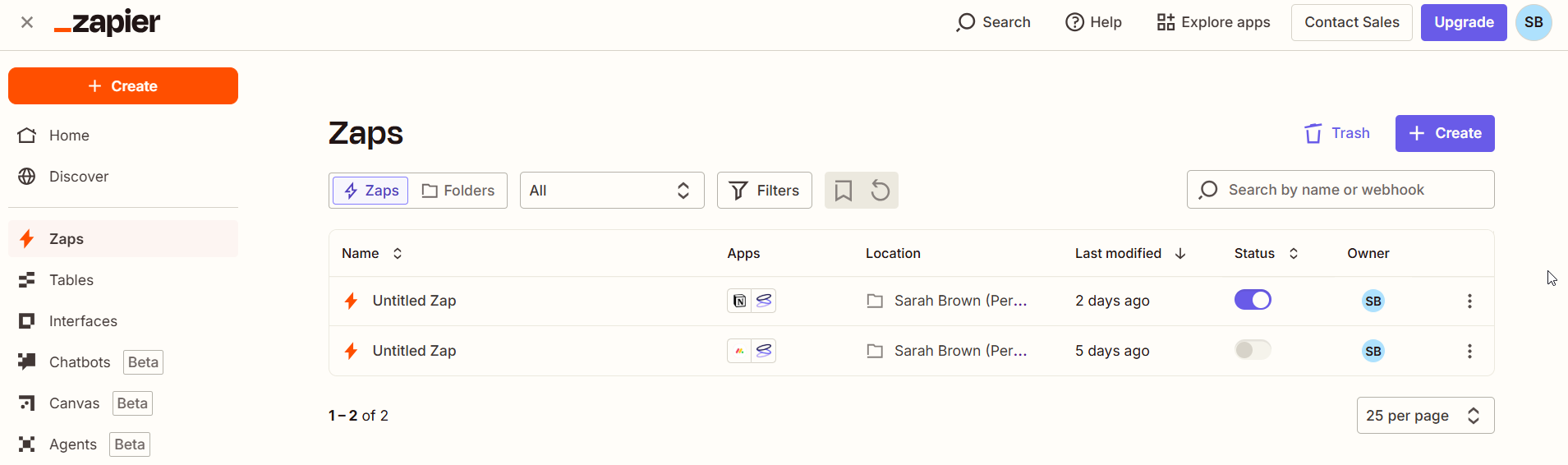Click the Location column header
The image size is (1568, 465).
click(893, 254)
